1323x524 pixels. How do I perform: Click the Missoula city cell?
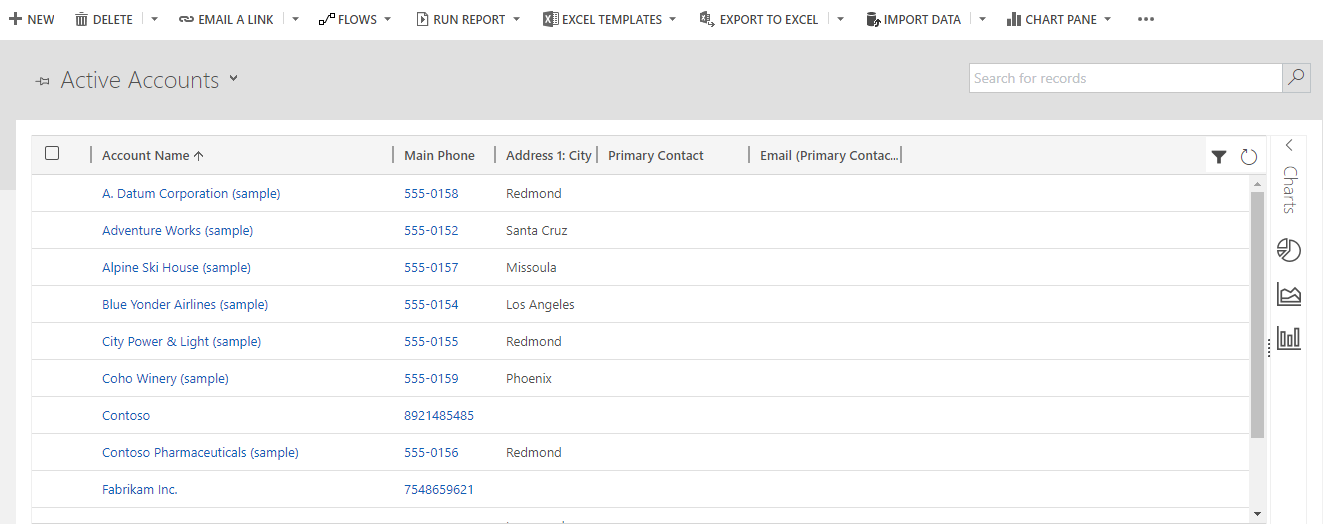click(531, 268)
